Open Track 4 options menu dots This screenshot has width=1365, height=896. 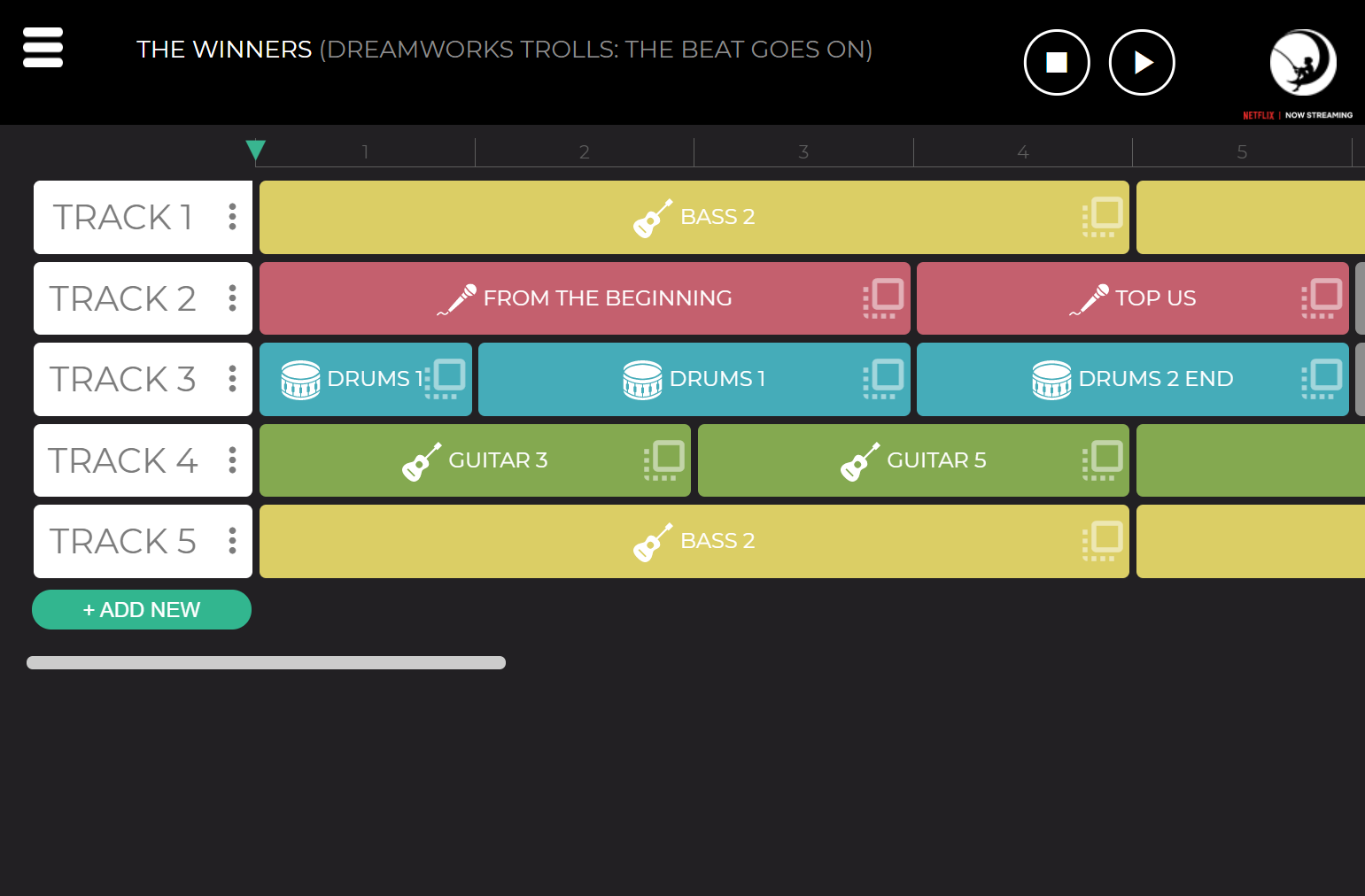pos(232,460)
